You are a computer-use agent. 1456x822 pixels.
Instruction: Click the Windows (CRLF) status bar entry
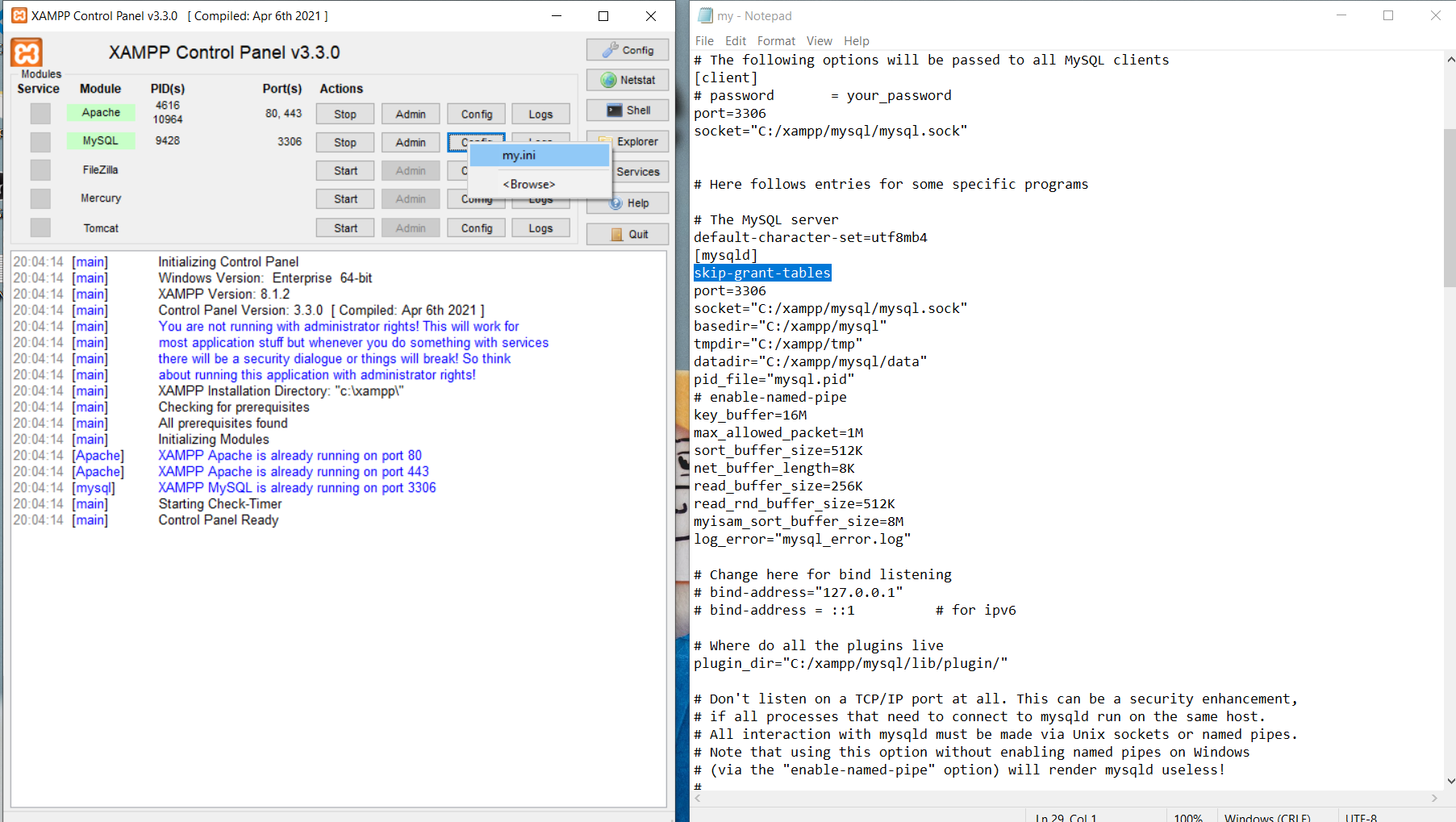(x=1267, y=817)
